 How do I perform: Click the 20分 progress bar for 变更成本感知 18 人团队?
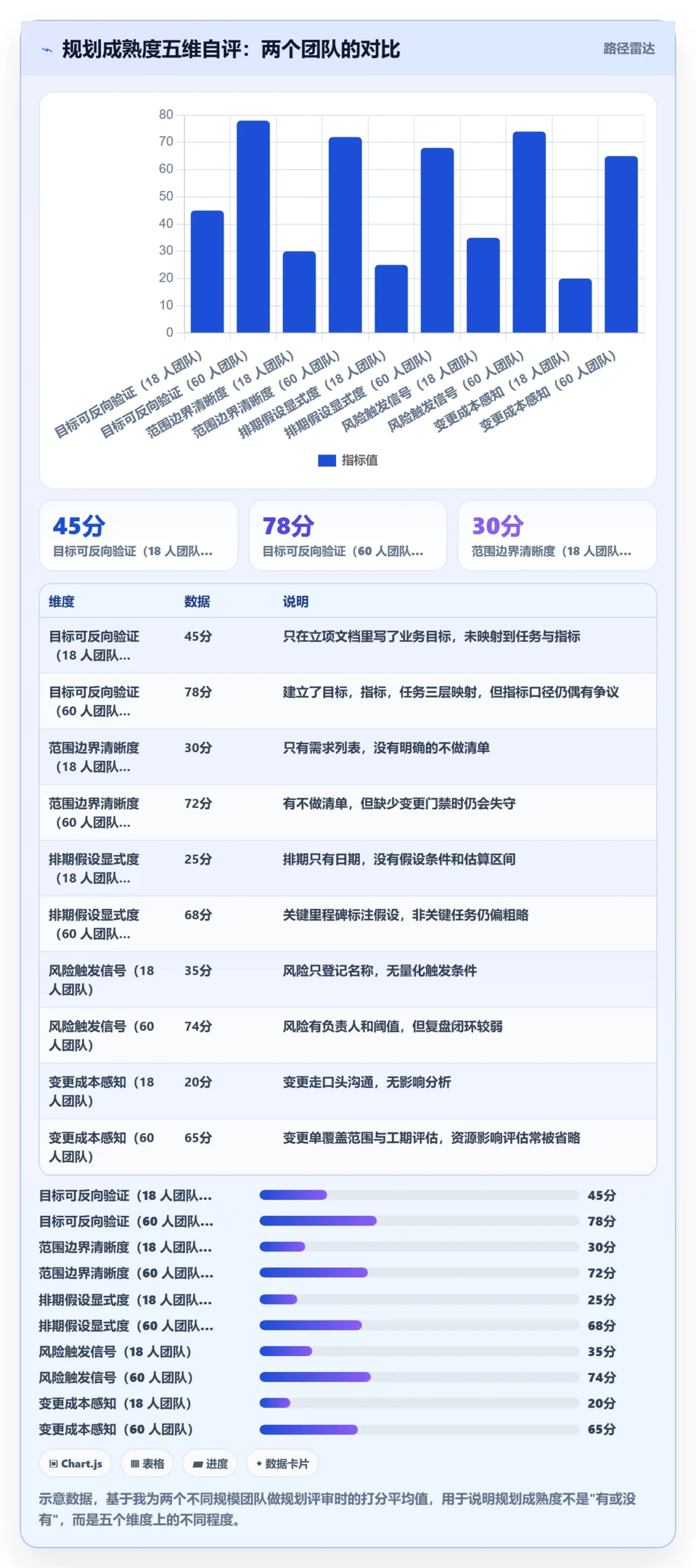(419, 1403)
